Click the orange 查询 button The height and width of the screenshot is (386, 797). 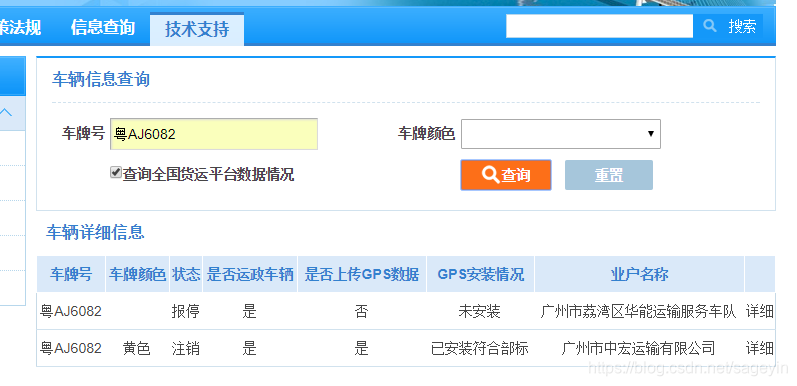[x=506, y=175]
